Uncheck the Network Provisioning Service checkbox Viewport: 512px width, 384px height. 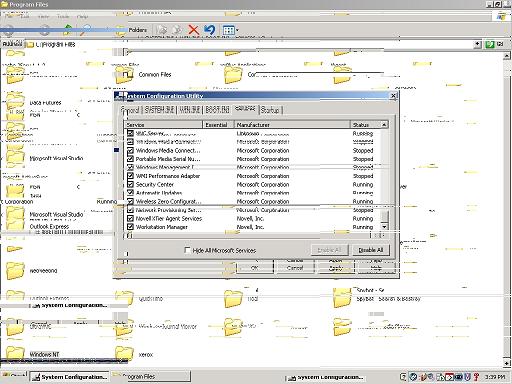130,210
